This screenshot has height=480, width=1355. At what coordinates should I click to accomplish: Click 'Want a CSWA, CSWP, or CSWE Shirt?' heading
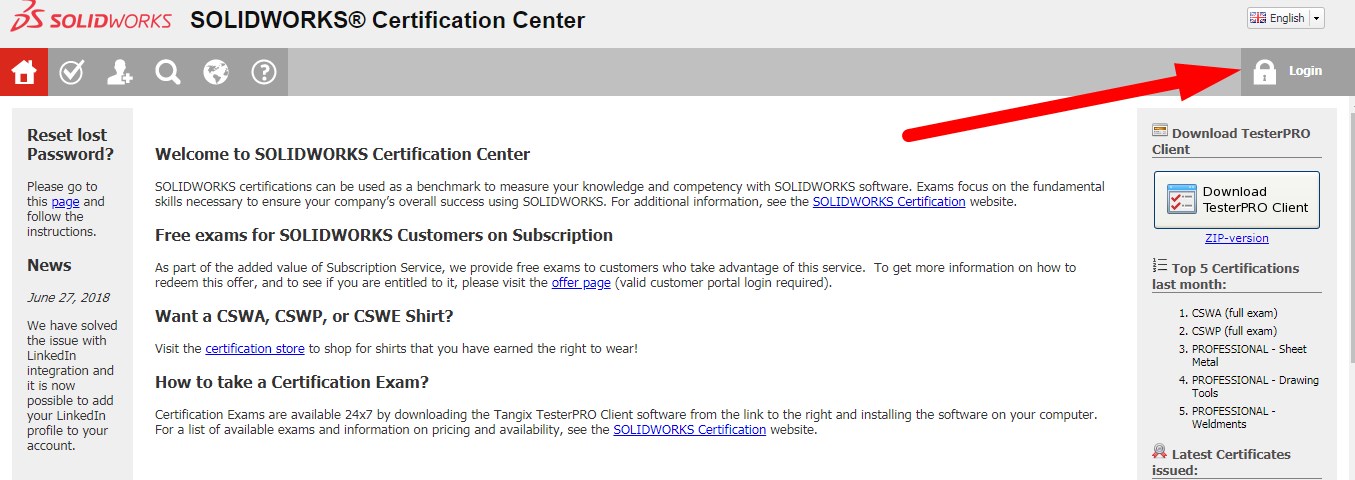pyautogui.click(x=304, y=316)
